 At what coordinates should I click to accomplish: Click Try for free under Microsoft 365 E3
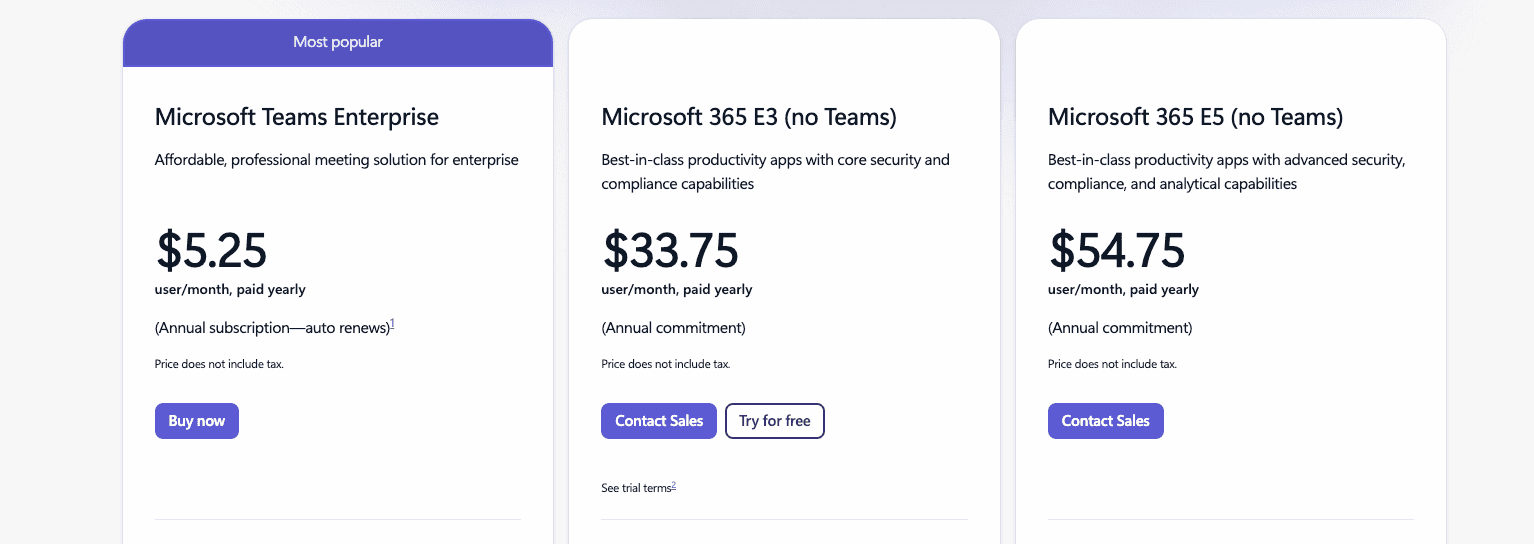click(775, 421)
